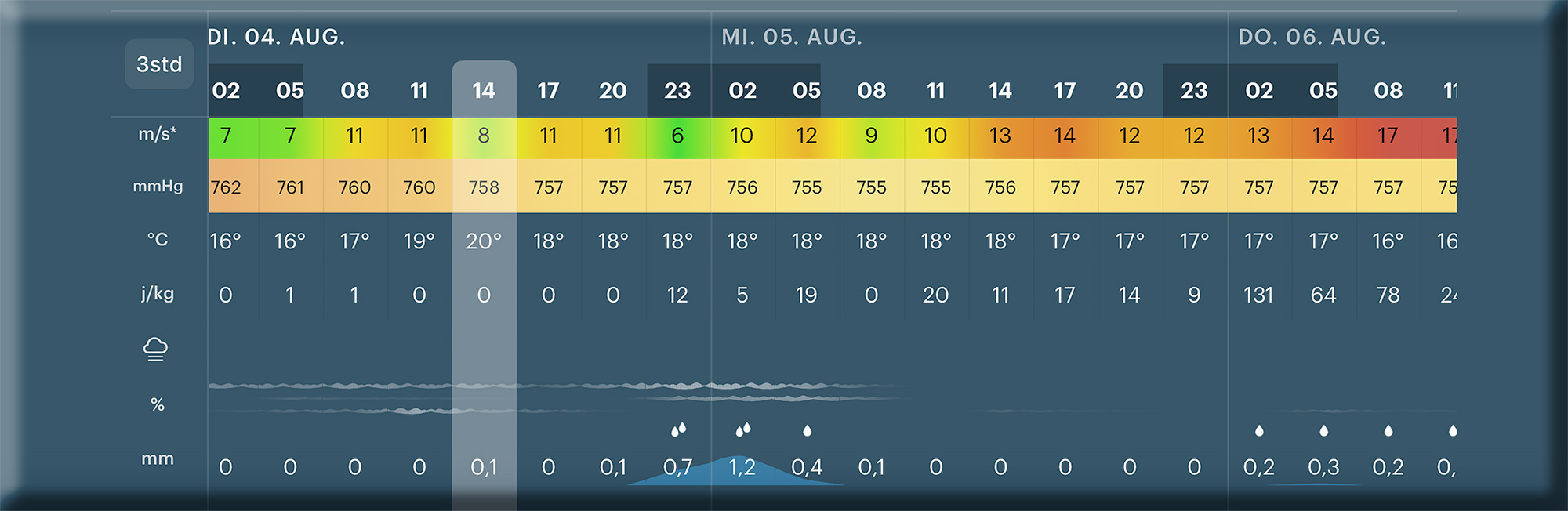Toggle the 3std forecast interval button
Image resolution: width=1568 pixels, height=511 pixels.
click(x=159, y=64)
